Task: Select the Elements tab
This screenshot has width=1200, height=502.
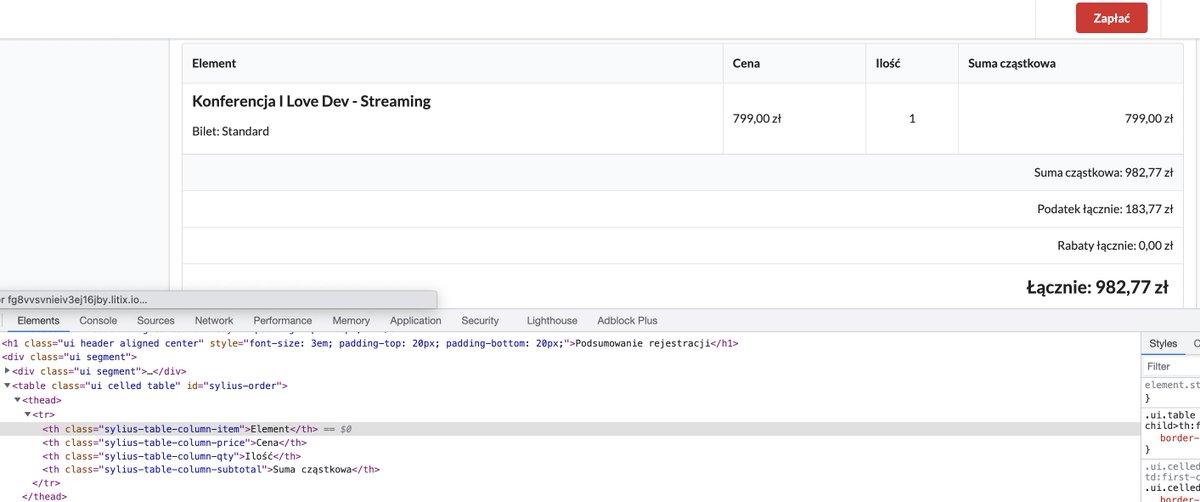Action: click(x=39, y=321)
